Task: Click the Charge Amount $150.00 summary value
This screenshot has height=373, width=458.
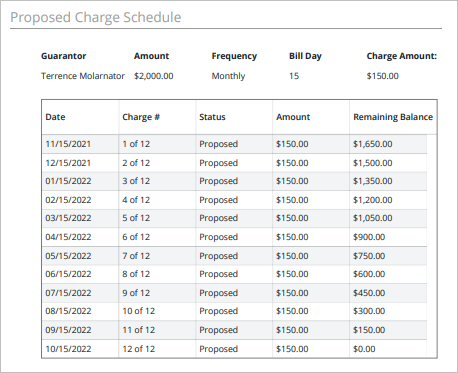Action: click(x=383, y=76)
